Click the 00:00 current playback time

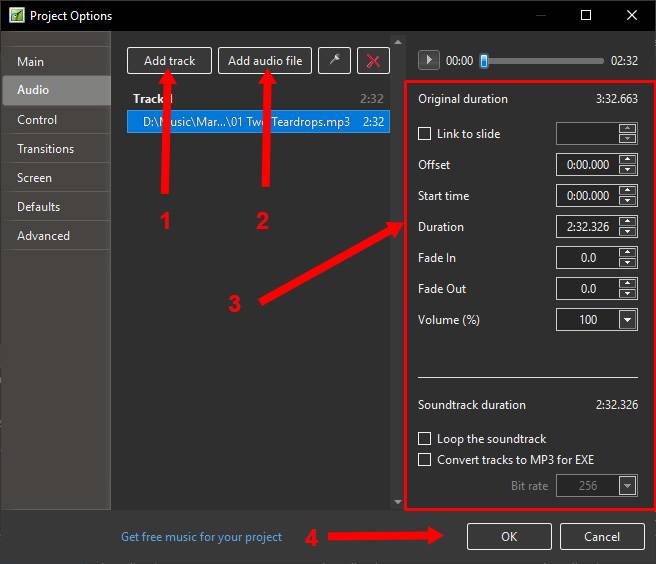tap(459, 61)
